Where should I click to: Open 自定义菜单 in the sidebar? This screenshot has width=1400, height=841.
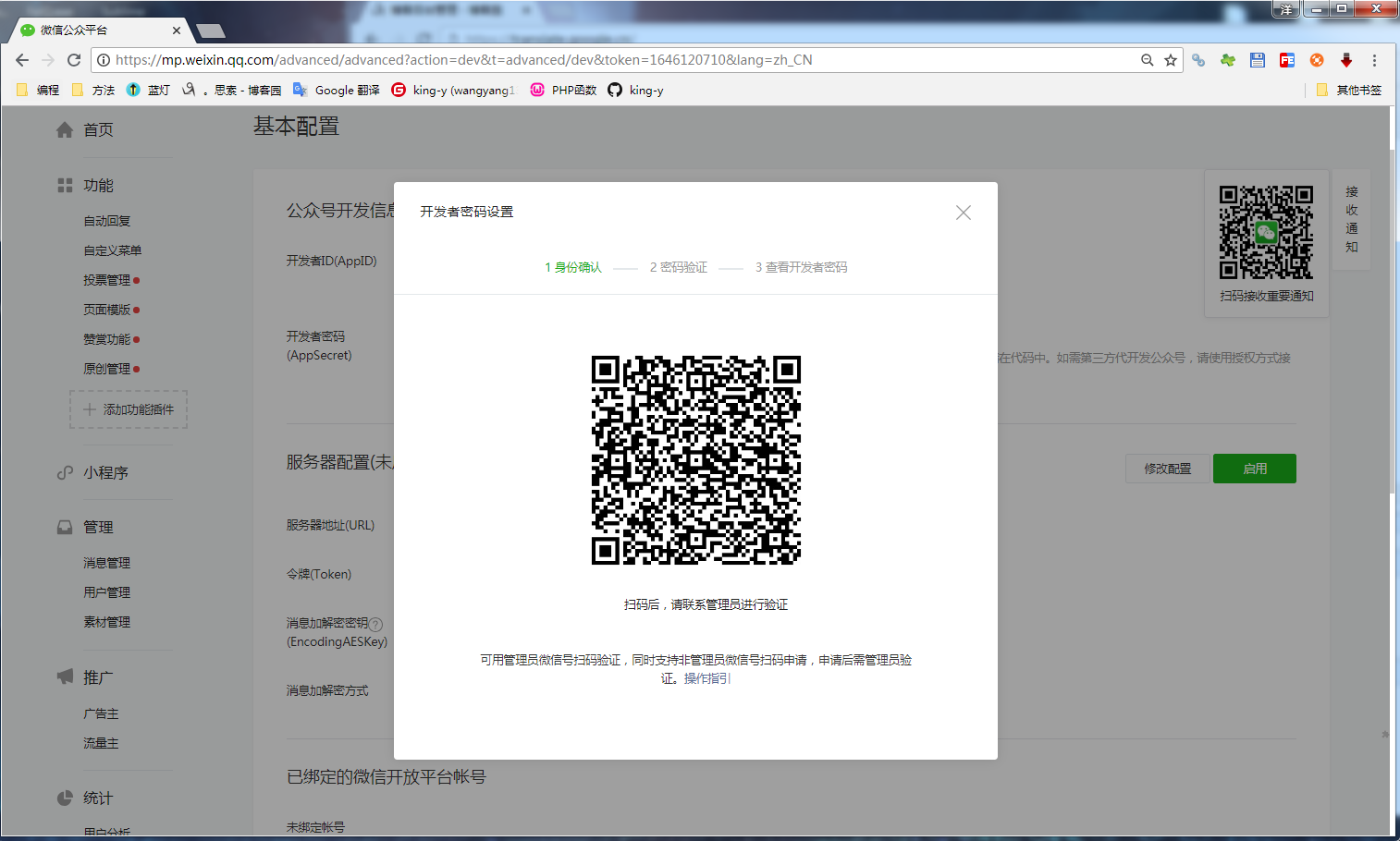click(x=113, y=250)
